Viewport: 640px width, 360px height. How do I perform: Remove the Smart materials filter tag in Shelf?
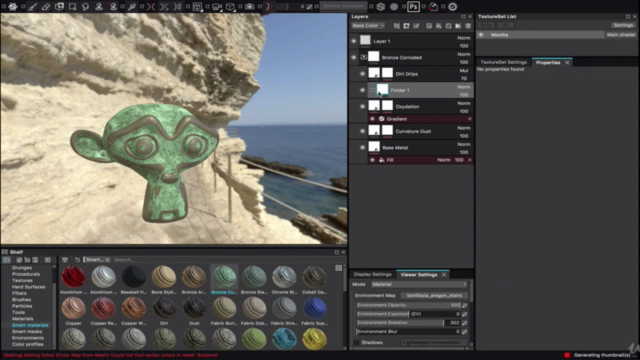coord(107,260)
